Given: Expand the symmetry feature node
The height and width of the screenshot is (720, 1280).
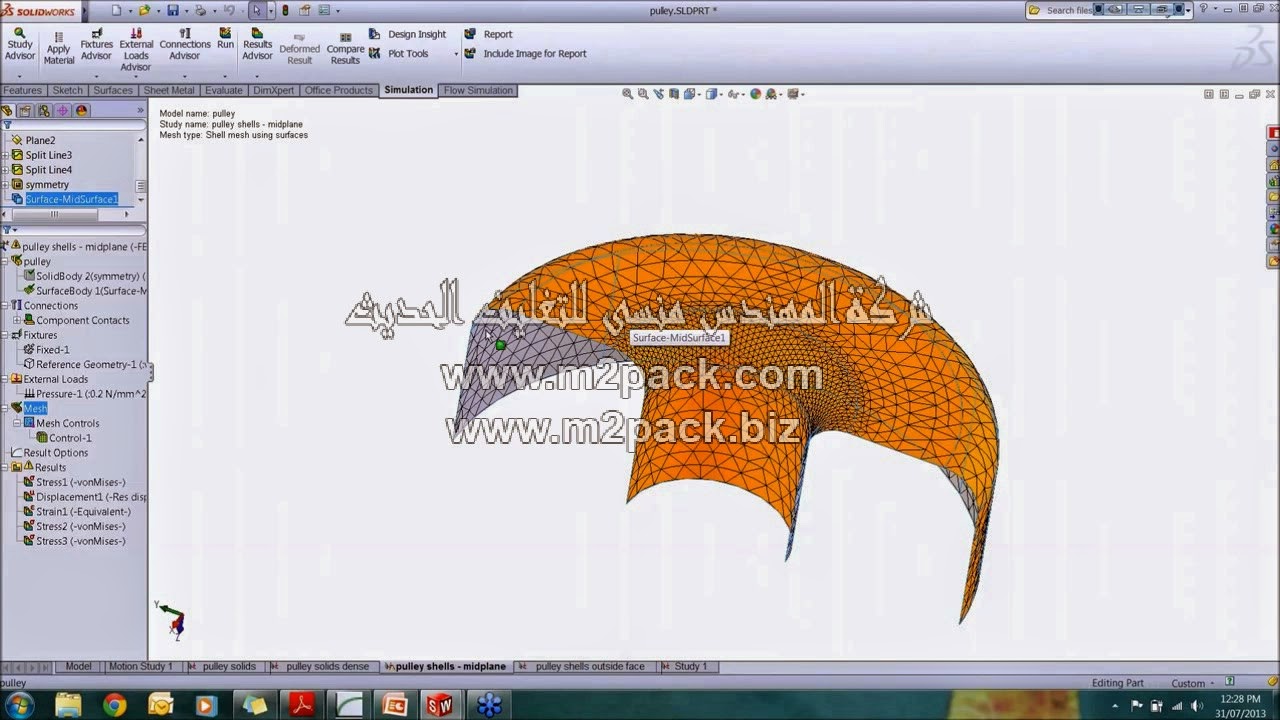Looking at the screenshot, I should tap(6, 185).
